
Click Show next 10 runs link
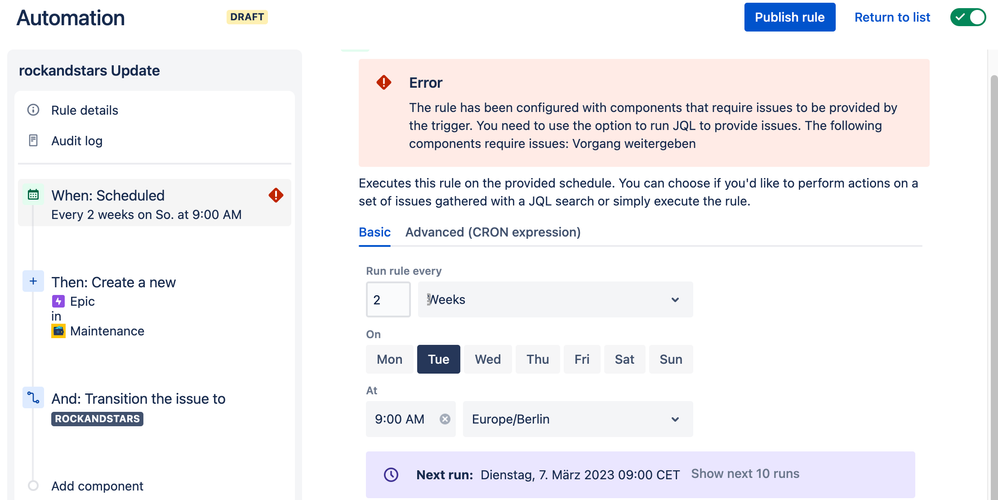(745, 474)
